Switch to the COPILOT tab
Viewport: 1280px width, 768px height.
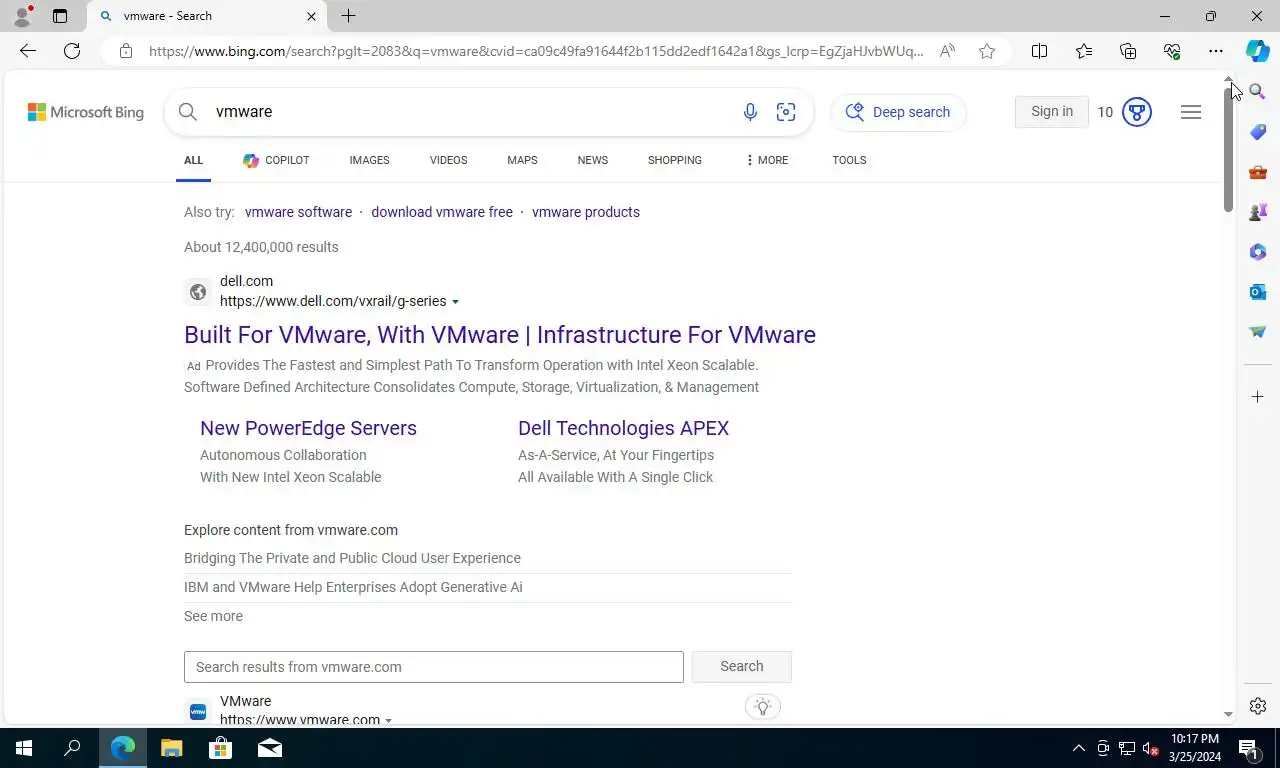pos(276,160)
